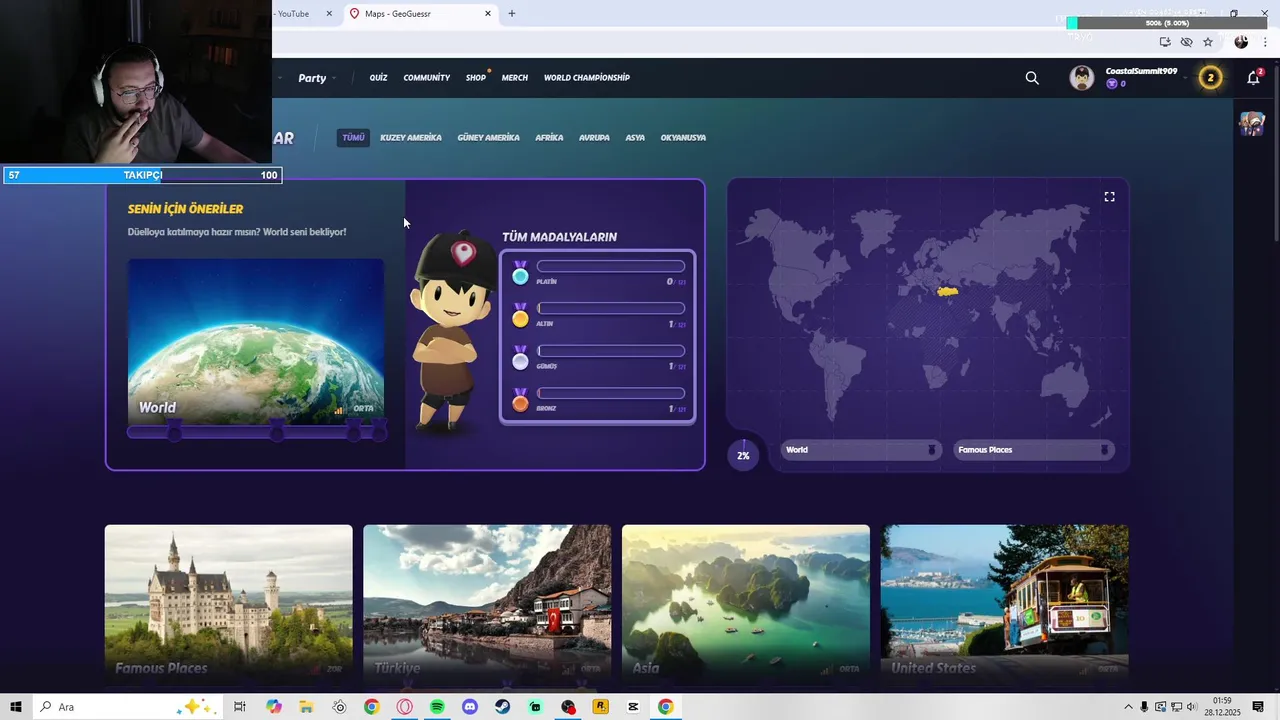Open File Explorer from the taskbar
Image resolution: width=1280 pixels, height=720 pixels.
click(306, 707)
